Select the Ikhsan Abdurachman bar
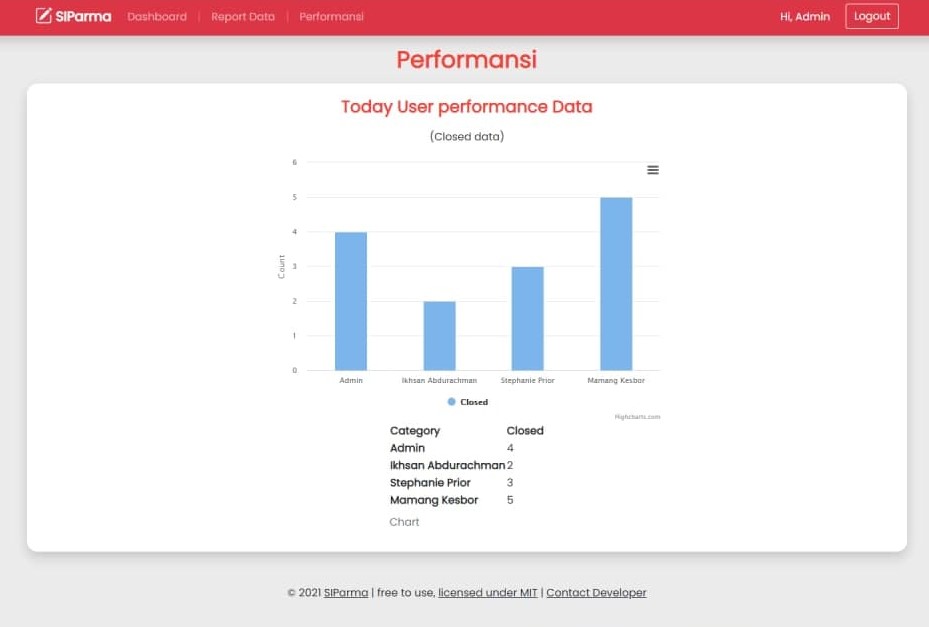This screenshot has height=627, width=929. tap(439, 336)
